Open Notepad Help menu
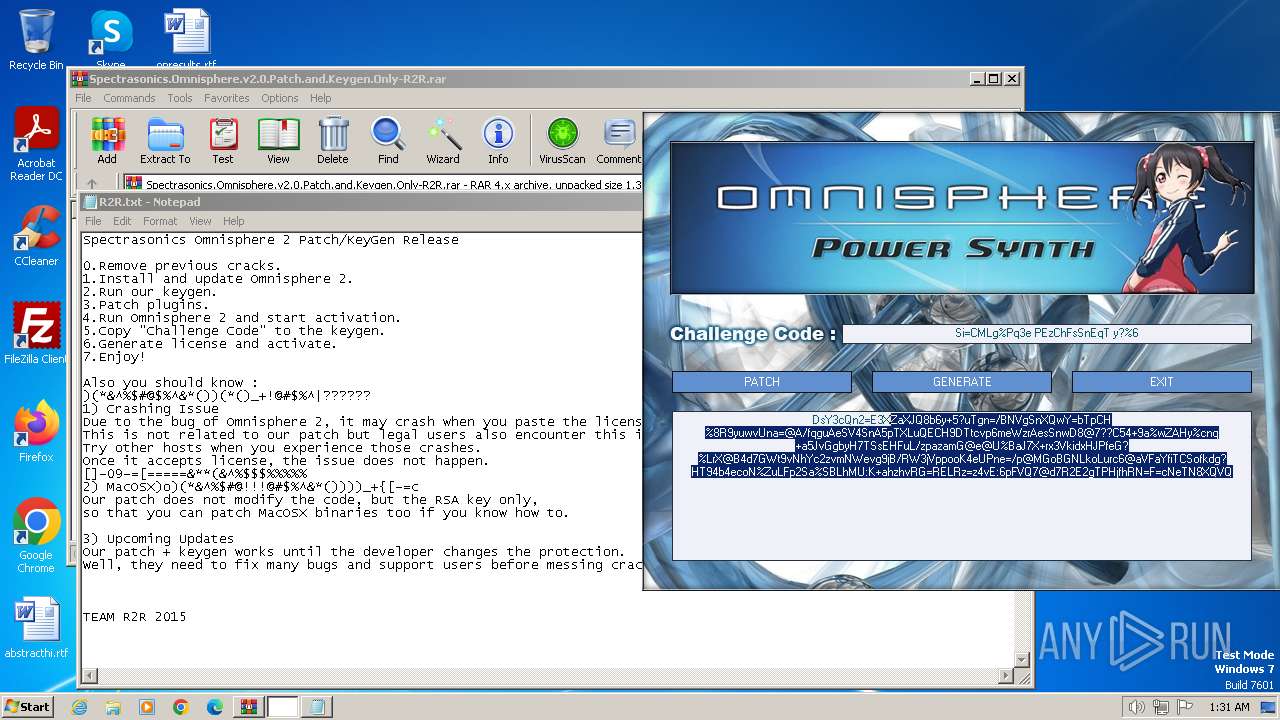 233,221
